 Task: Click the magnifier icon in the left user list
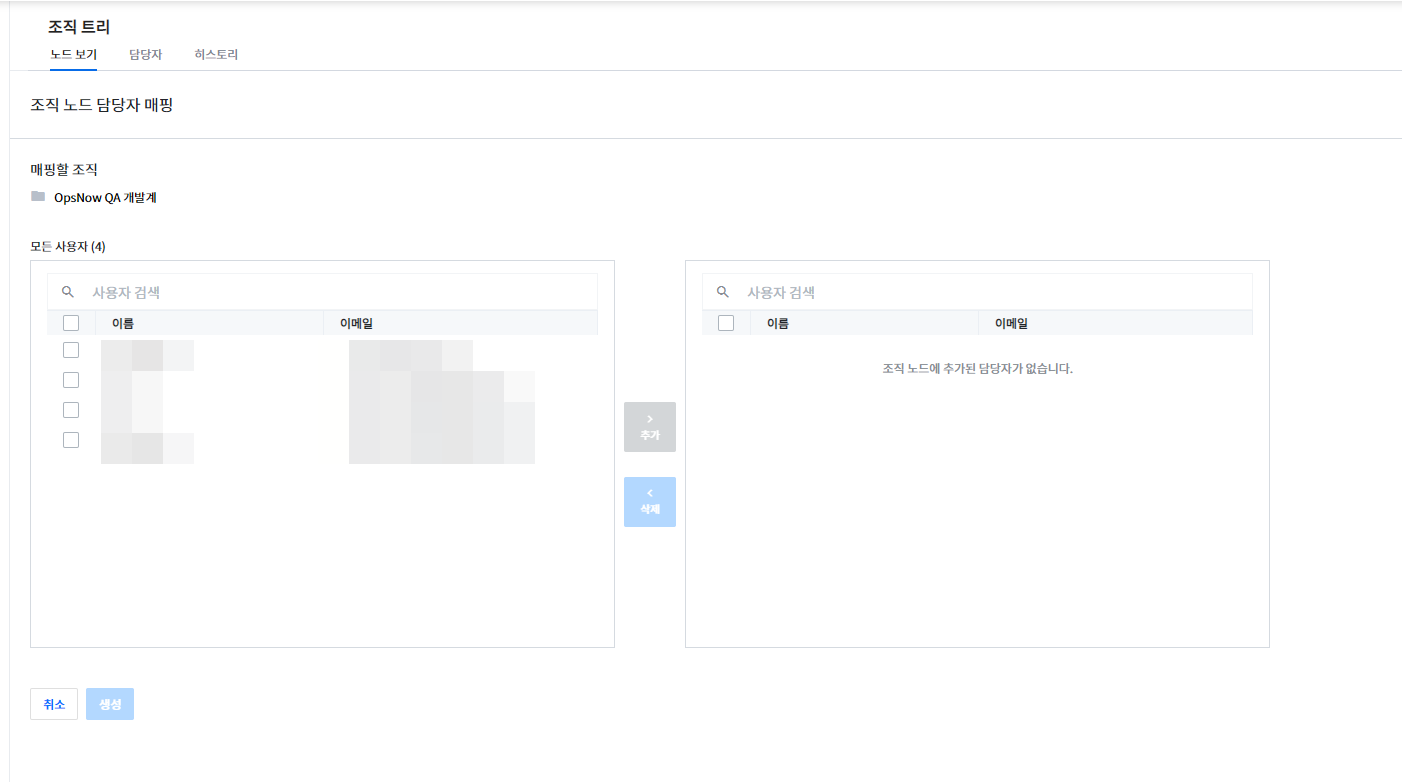click(68, 292)
